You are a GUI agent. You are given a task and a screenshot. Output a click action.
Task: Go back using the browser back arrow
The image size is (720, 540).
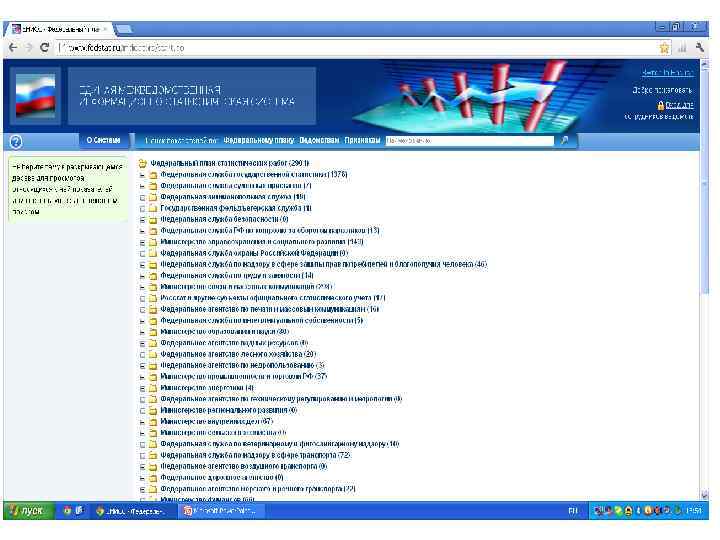pyautogui.click(x=13, y=47)
